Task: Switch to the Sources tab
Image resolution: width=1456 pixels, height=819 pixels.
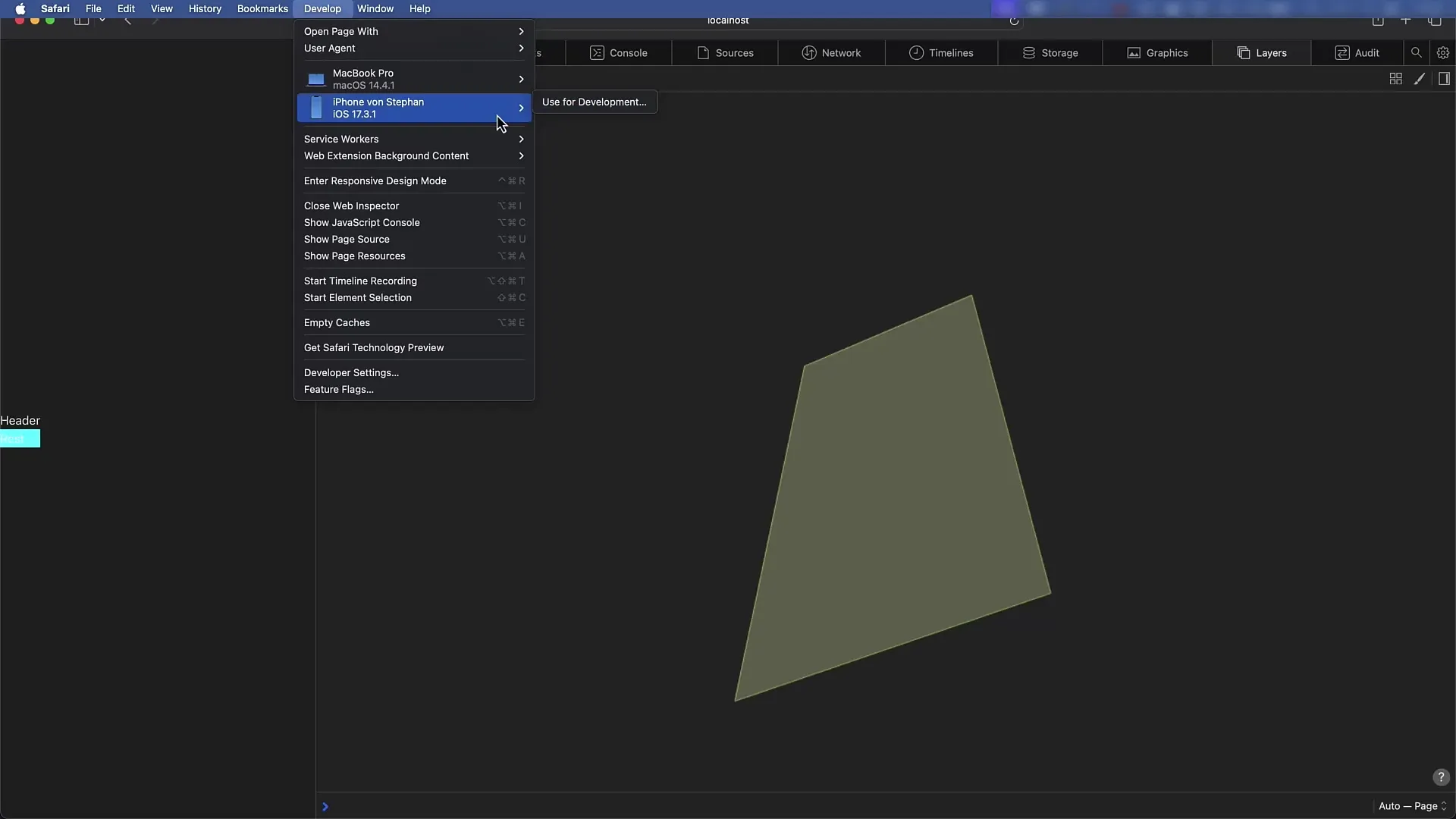Action: [x=724, y=53]
